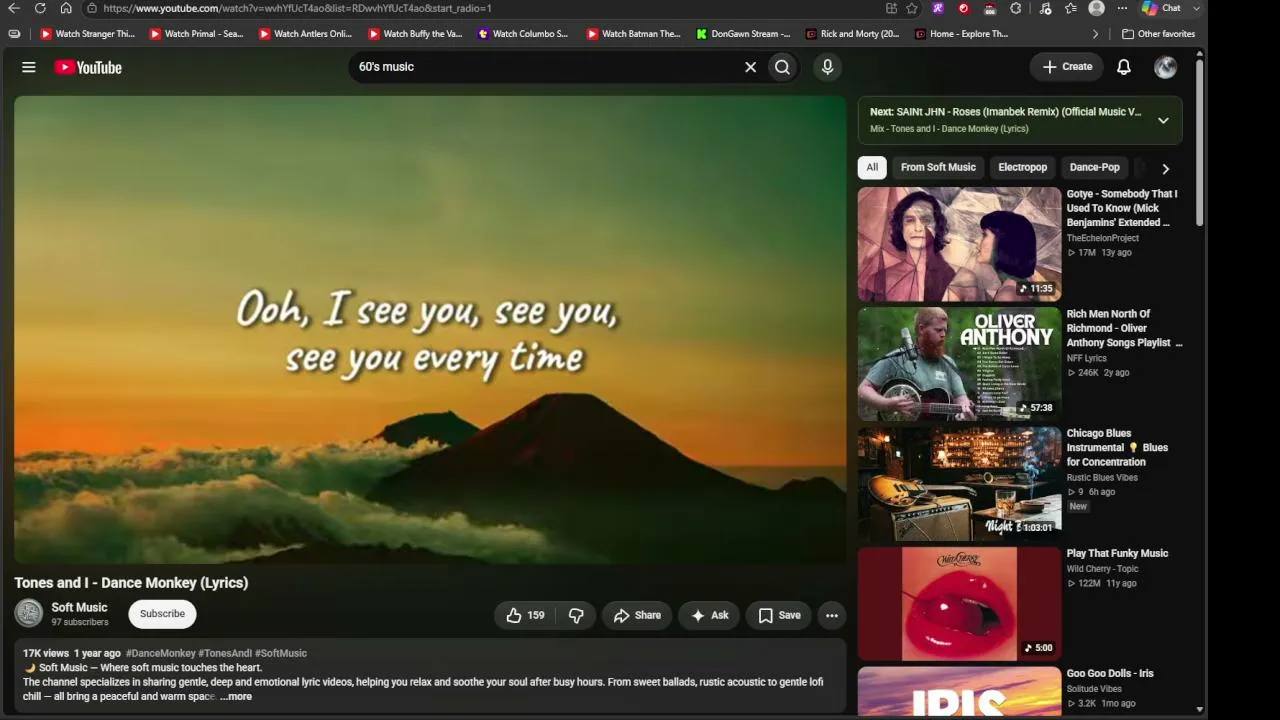Go back with the browser back arrow
Viewport: 1280px width, 720px height.
(x=14, y=8)
